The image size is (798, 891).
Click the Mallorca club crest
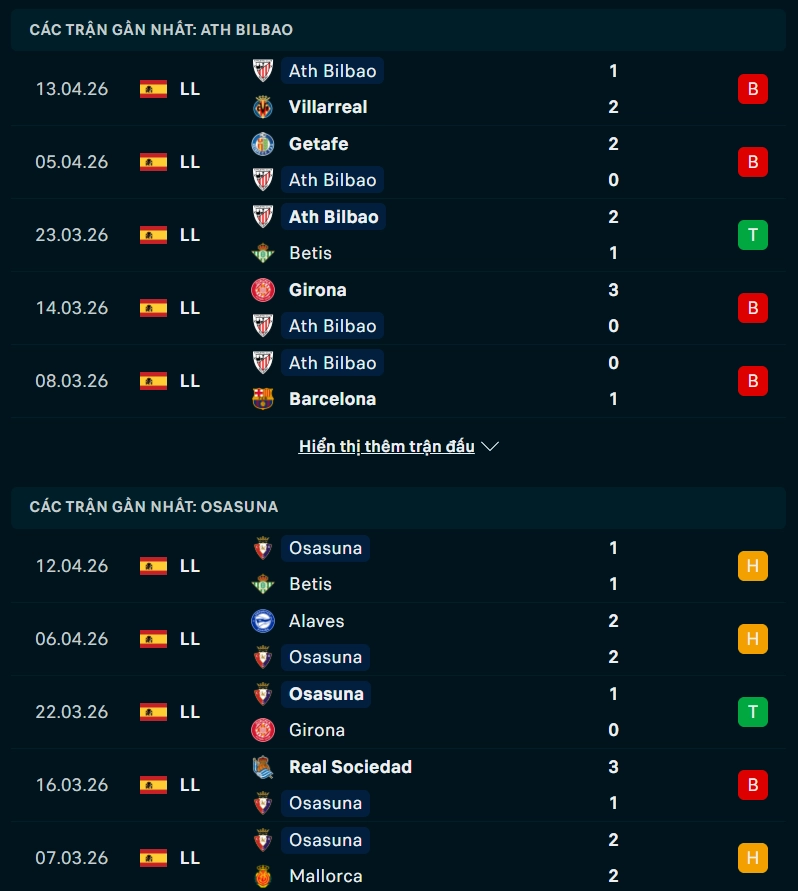262,876
